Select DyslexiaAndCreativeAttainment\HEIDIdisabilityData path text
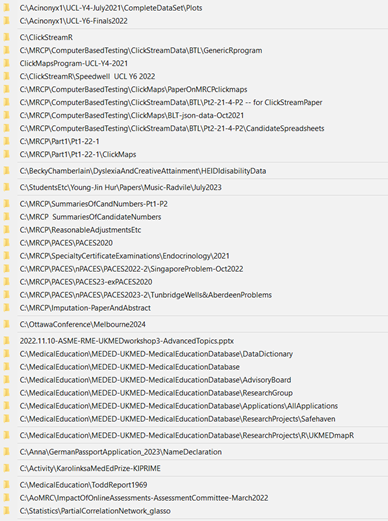 pyautogui.click(x=143, y=171)
